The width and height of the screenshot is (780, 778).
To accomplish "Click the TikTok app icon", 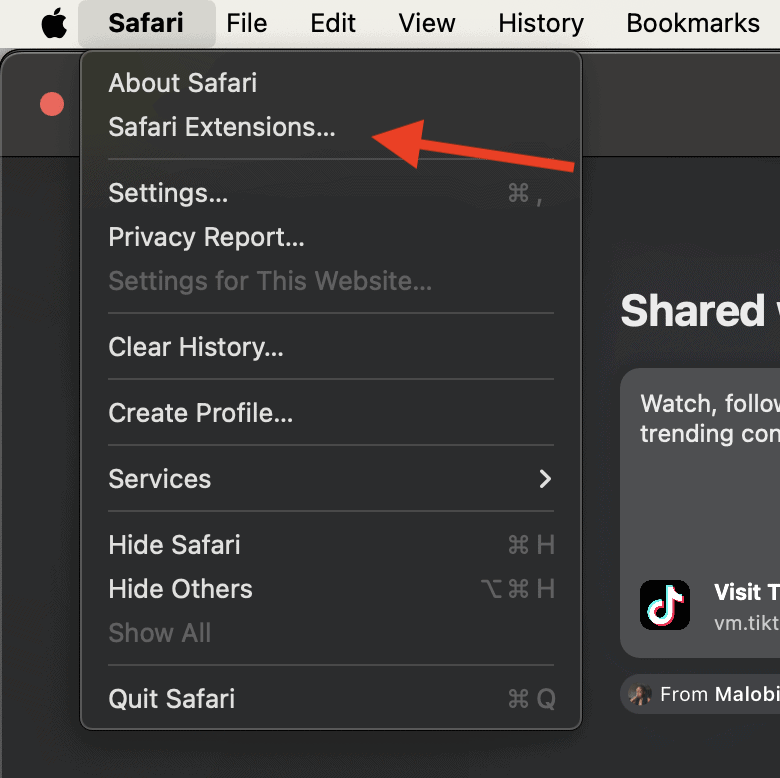I will tap(665, 605).
